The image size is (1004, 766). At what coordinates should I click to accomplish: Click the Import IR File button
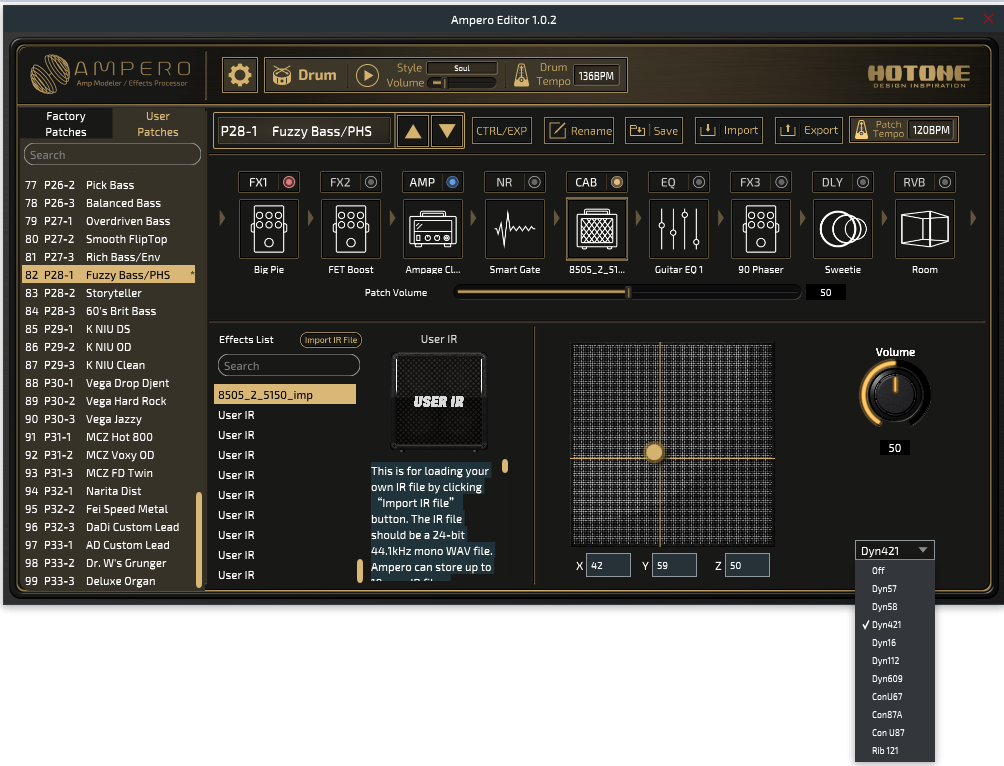(x=331, y=340)
